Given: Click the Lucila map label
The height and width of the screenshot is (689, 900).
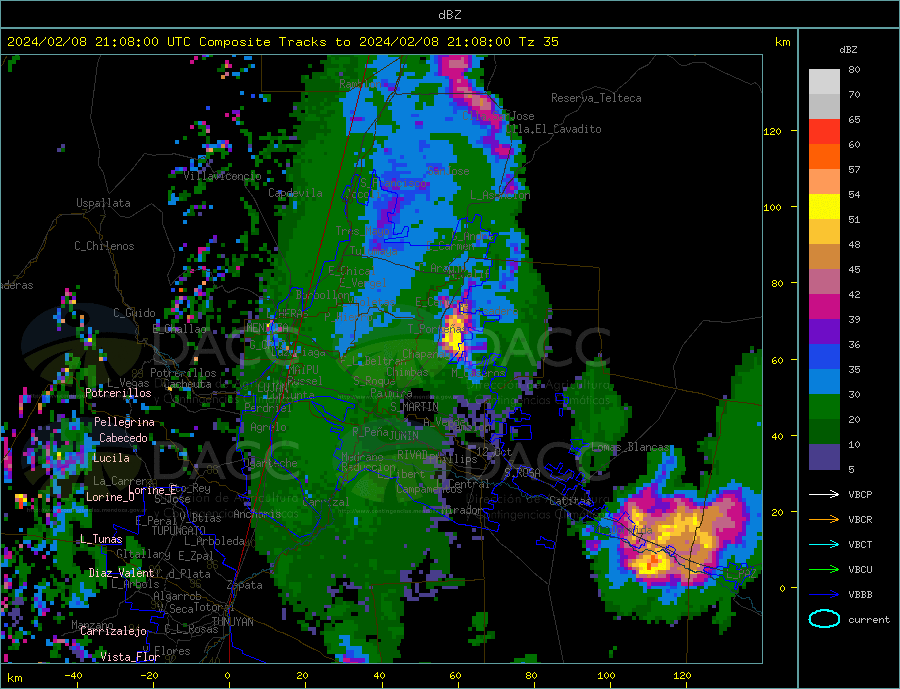Looking at the screenshot, I should click(x=111, y=458).
